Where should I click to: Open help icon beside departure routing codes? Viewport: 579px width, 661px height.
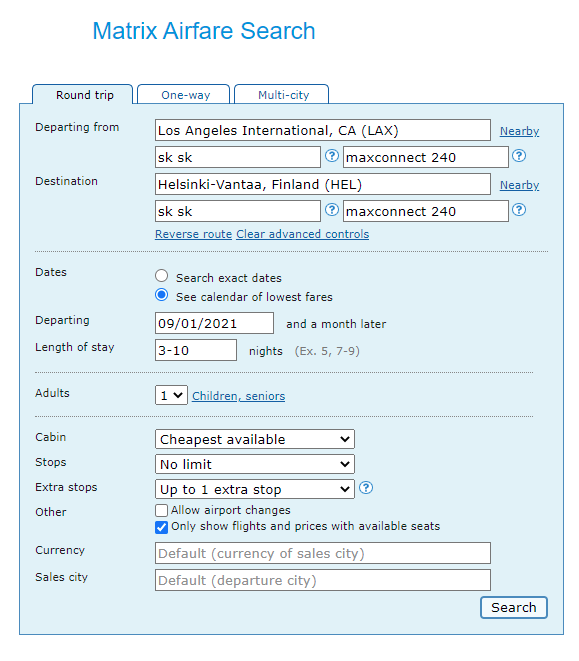331,156
